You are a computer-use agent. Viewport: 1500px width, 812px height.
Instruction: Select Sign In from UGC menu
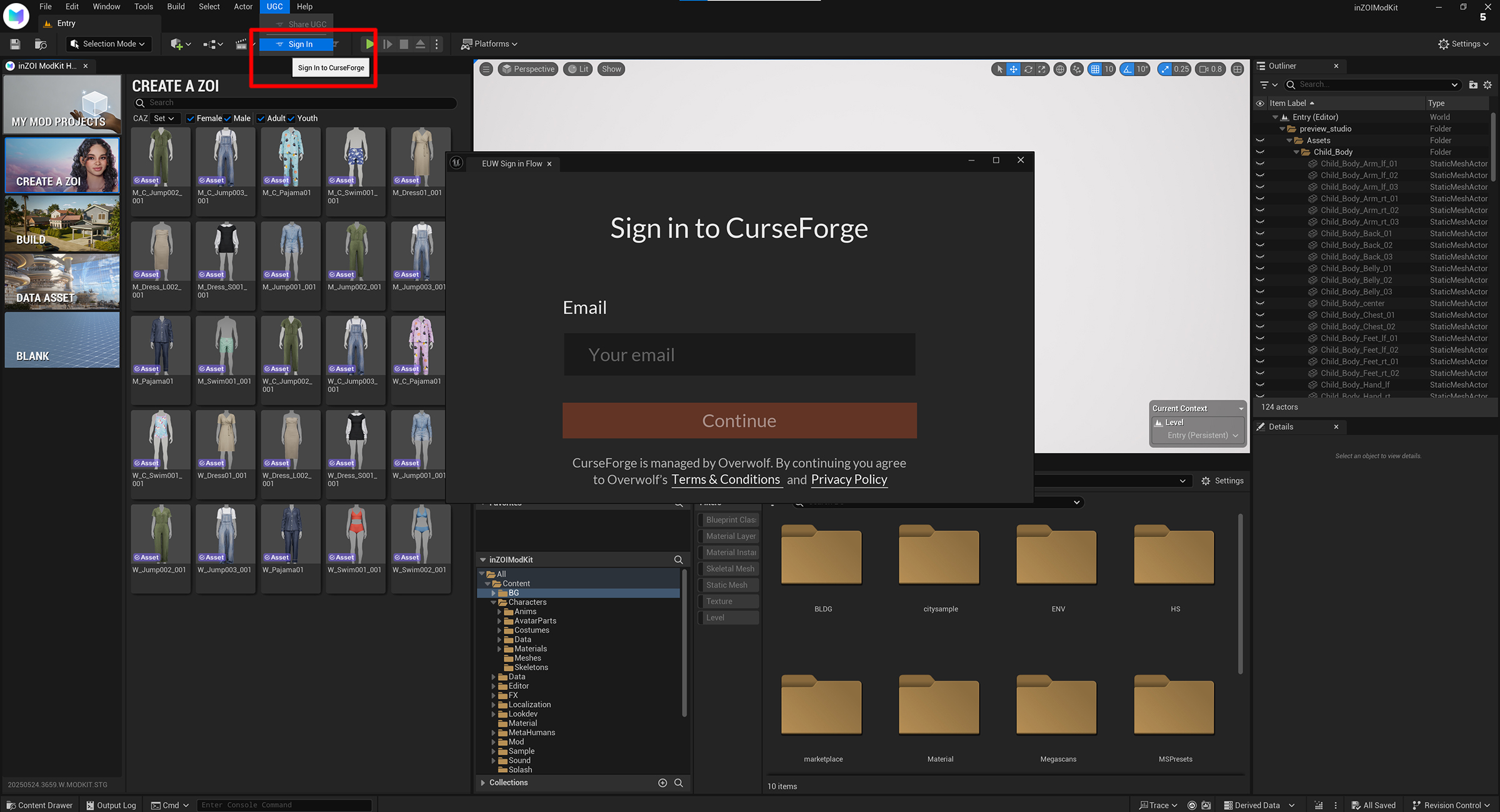(296, 44)
